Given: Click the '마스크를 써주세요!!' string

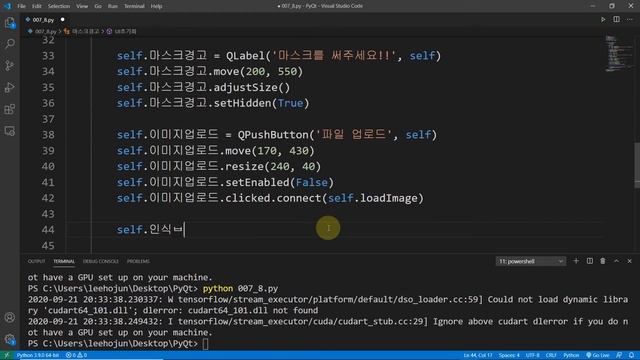Looking at the screenshot, I should tap(334, 56).
